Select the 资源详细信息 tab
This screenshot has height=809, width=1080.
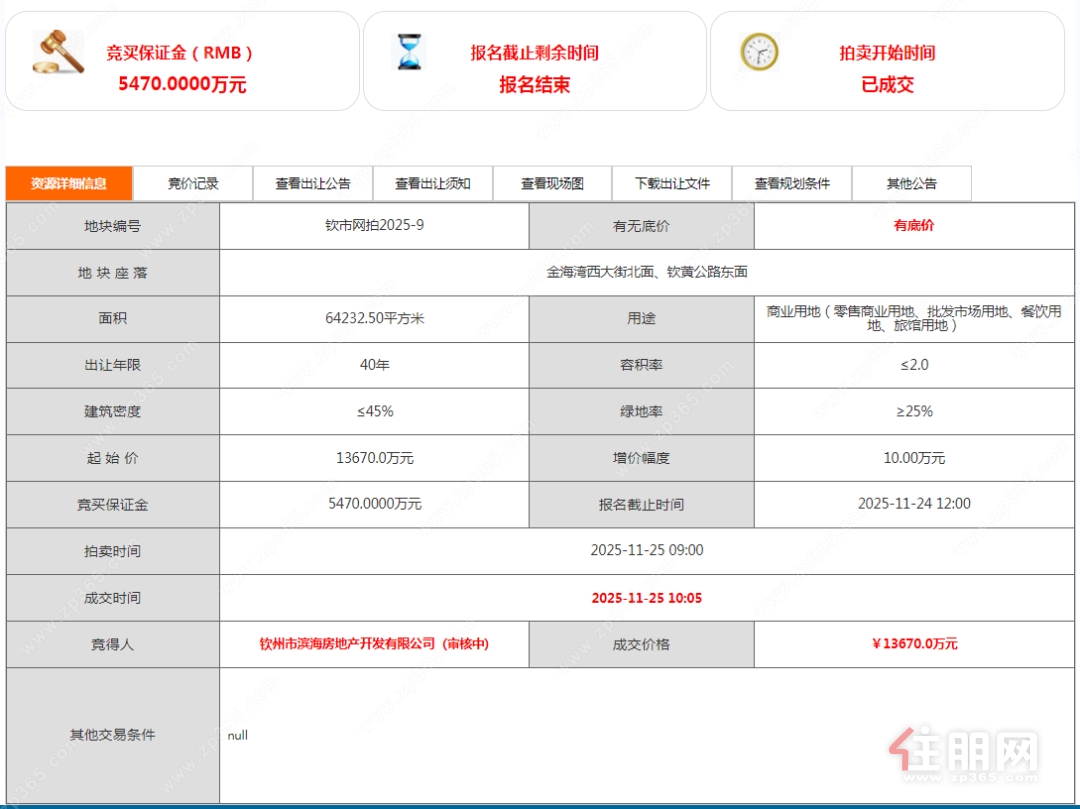tap(69, 184)
